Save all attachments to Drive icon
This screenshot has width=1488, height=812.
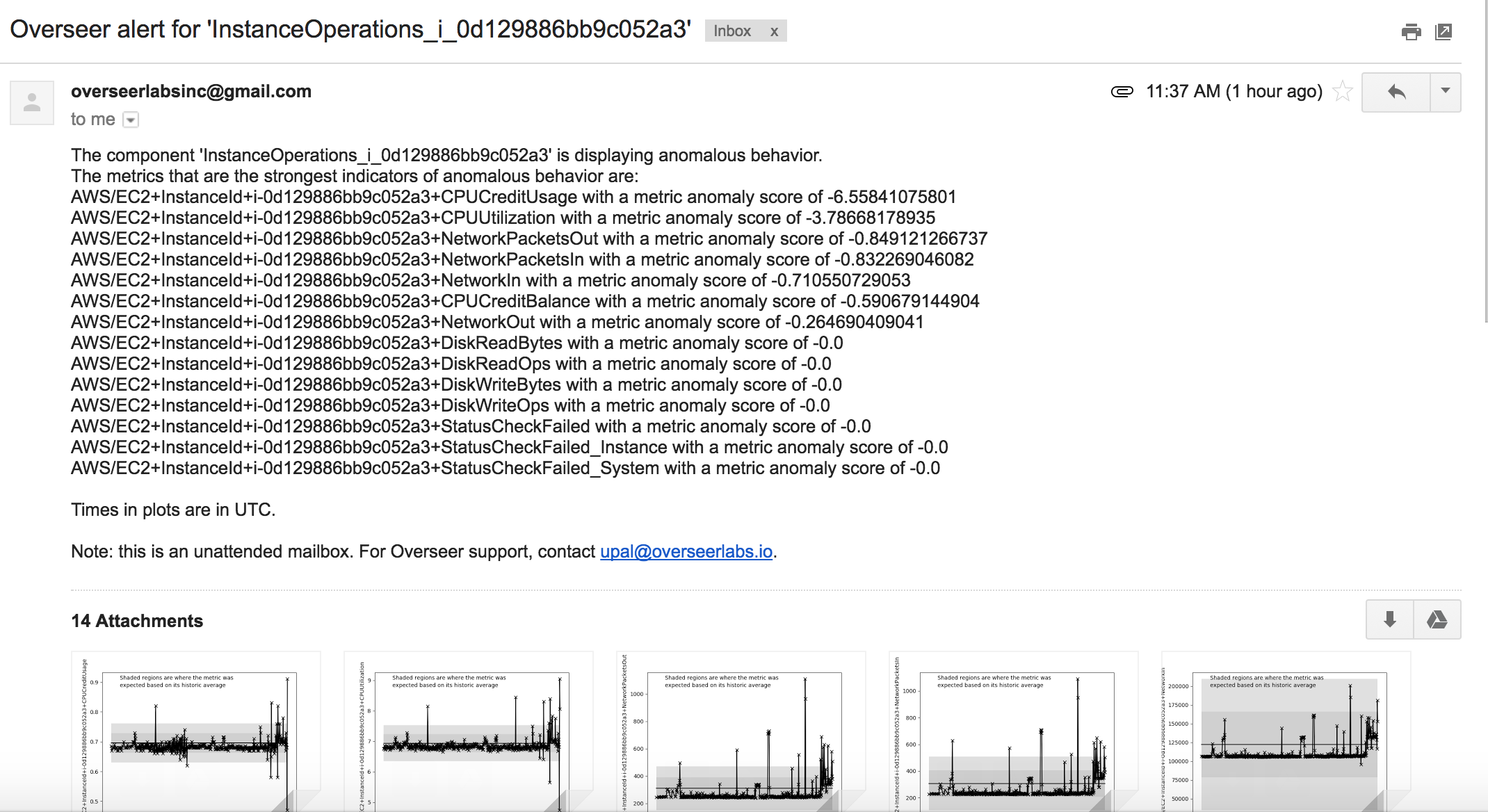click(x=1437, y=619)
